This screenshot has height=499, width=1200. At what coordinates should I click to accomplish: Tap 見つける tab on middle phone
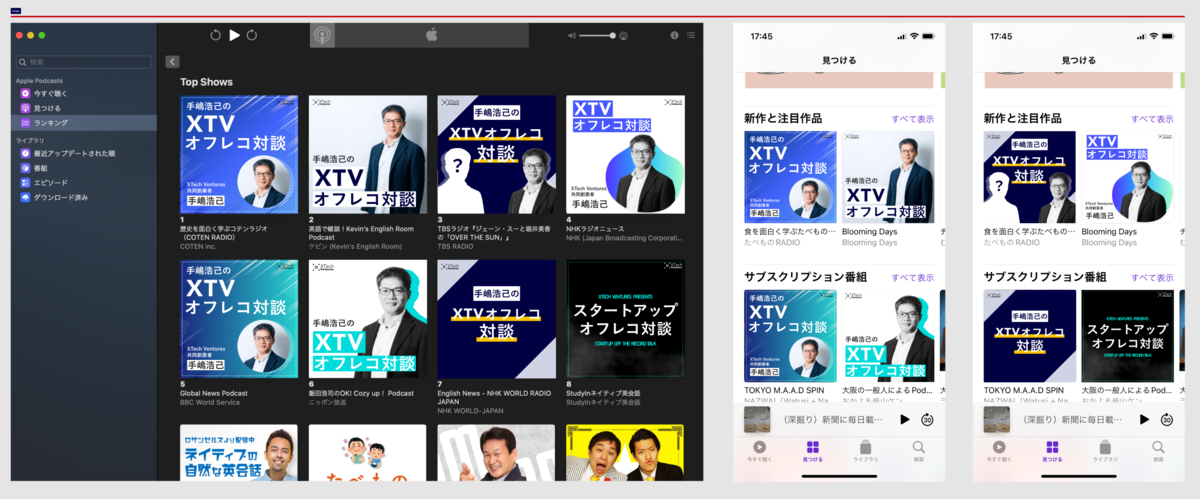click(x=813, y=451)
